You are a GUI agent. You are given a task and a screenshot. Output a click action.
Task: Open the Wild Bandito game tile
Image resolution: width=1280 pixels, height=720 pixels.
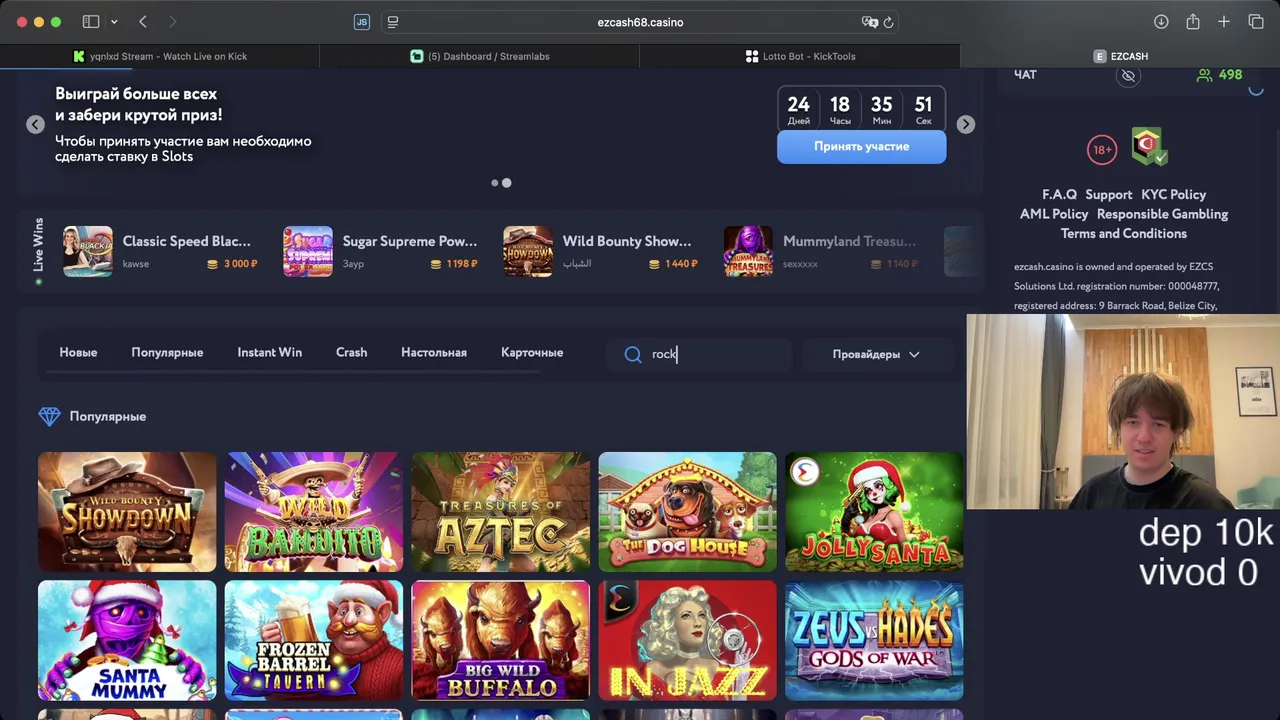pos(314,512)
